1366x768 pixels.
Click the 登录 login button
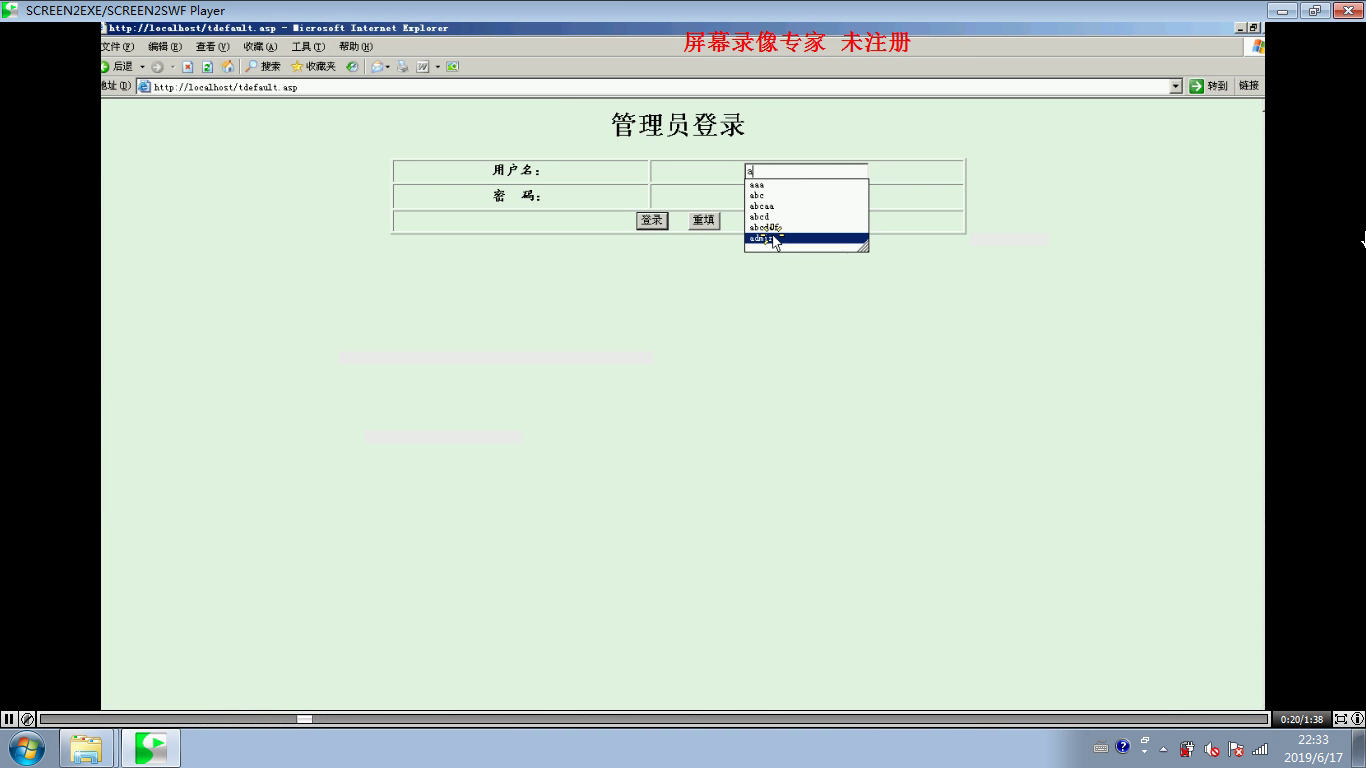[x=652, y=220]
